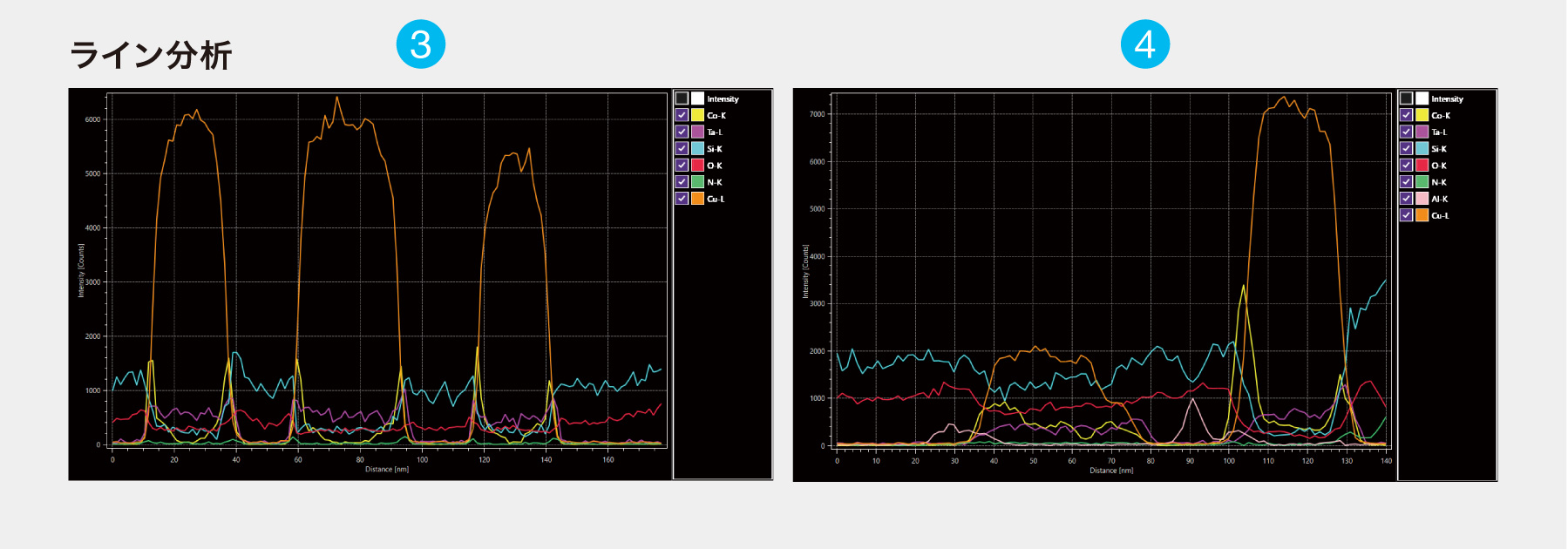Select 'Cu-L' label text in left chart legend

[x=716, y=199]
